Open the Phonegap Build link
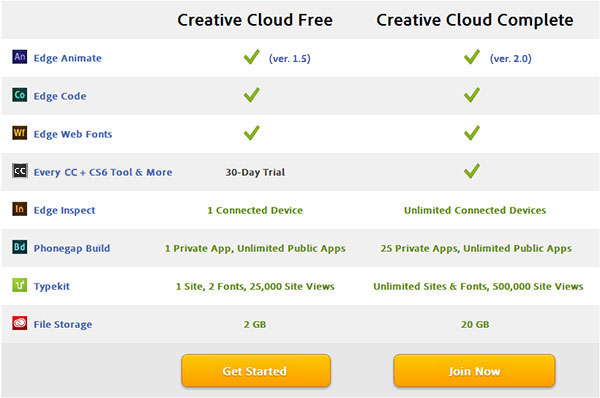 [72, 248]
